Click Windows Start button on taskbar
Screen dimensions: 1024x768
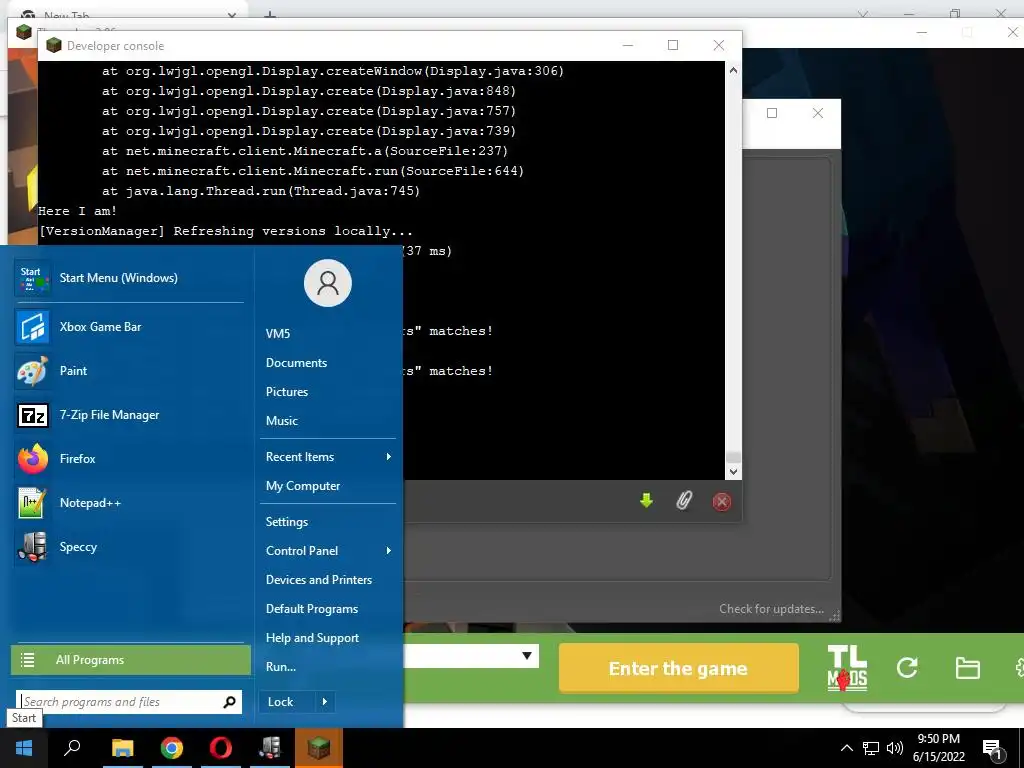coord(24,748)
